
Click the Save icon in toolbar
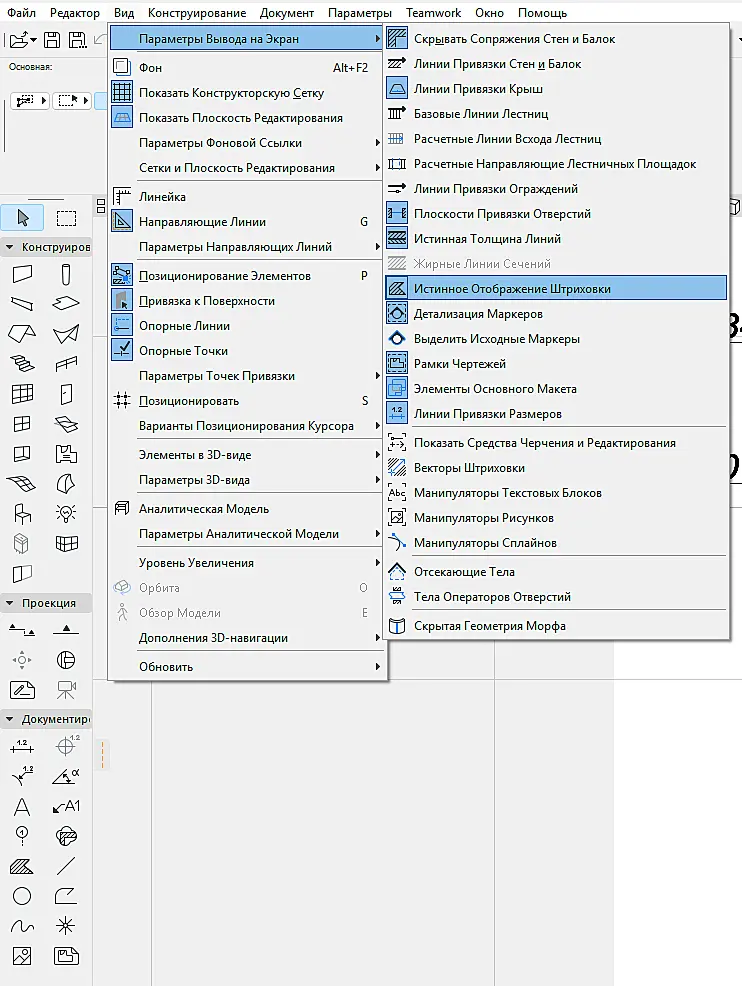pos(52,40)
